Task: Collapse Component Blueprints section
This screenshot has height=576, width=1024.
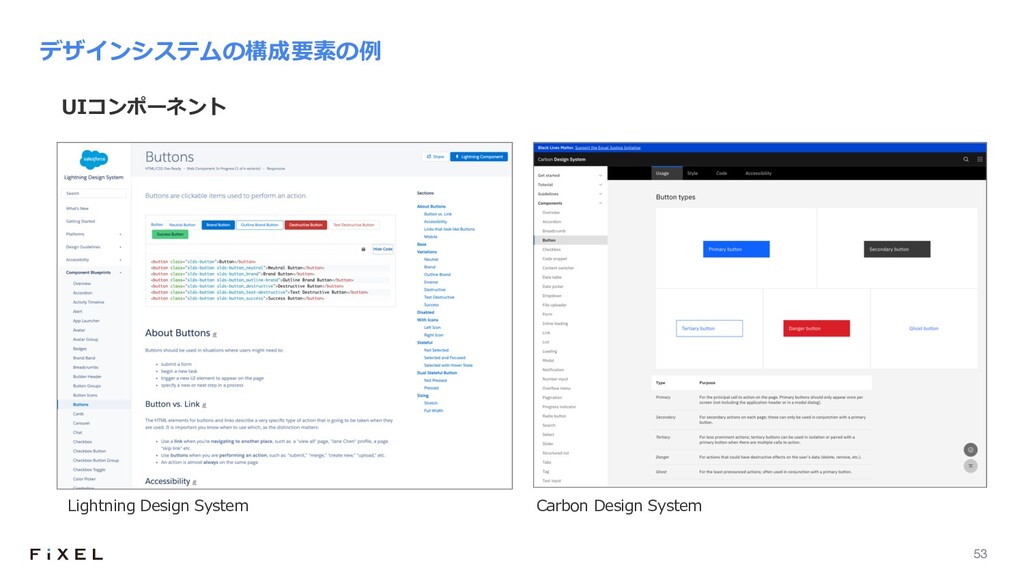Action: [x=120, y=272]
